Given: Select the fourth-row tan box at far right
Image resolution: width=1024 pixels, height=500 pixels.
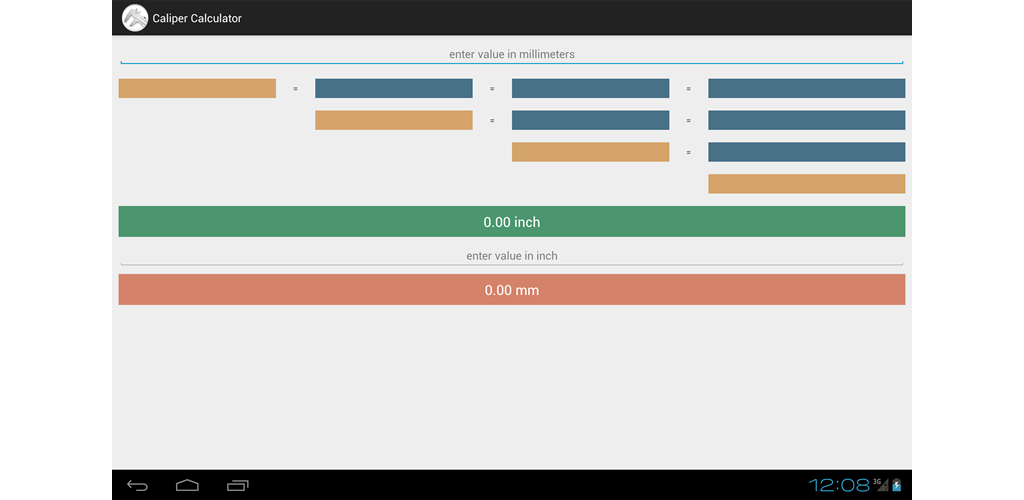Looking at the screenshot, I should pos(807,184).
